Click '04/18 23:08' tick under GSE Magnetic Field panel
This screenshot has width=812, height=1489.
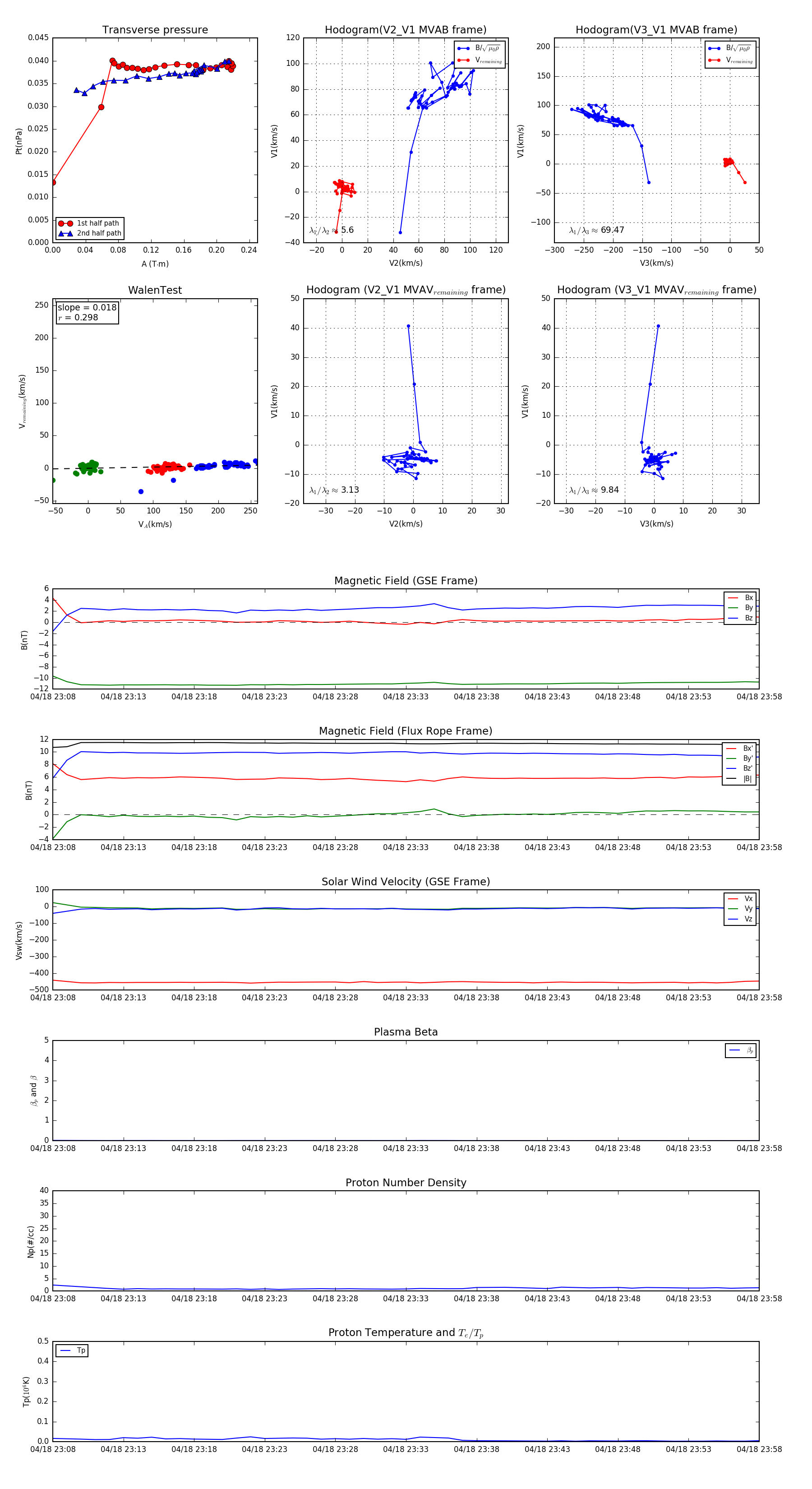(53, 697)
